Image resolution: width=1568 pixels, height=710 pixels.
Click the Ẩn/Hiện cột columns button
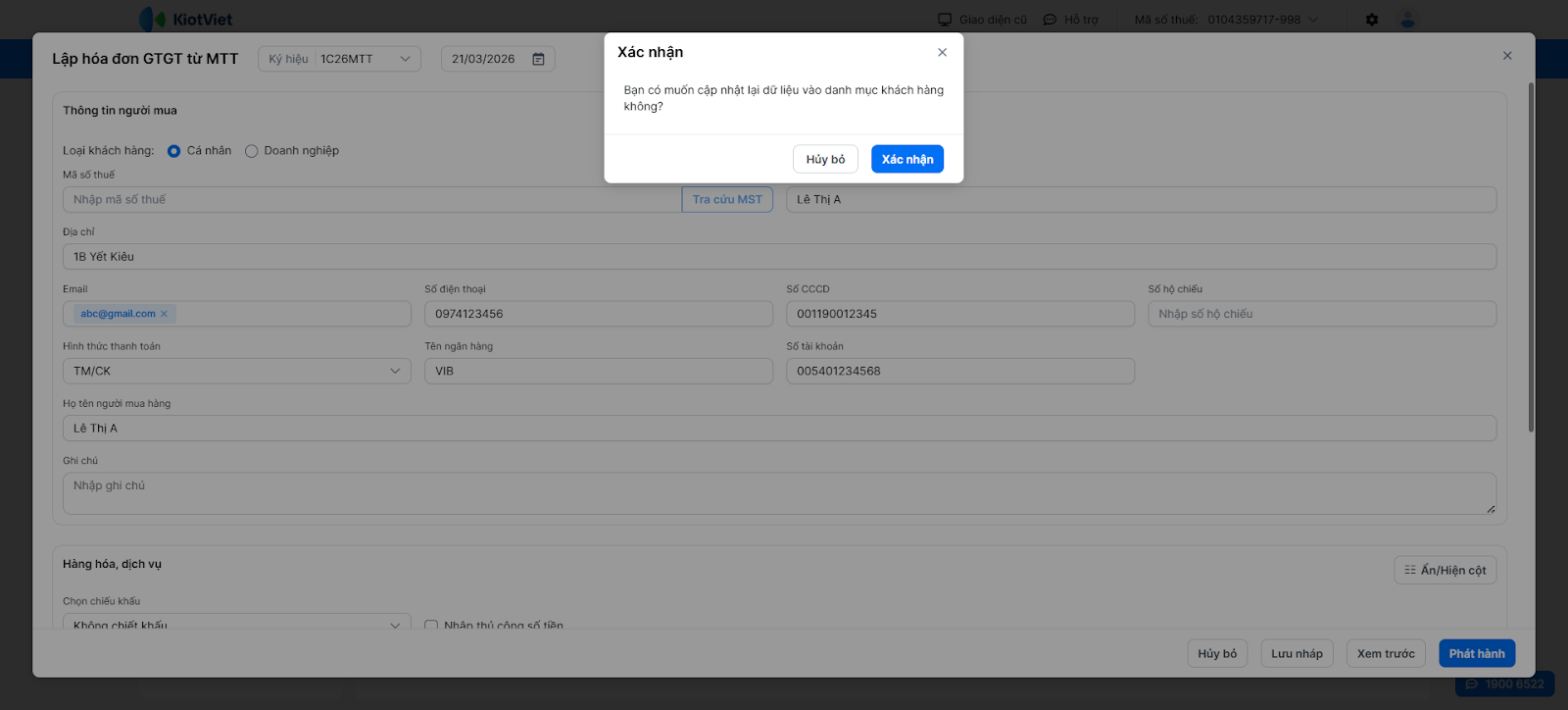click(x=1445, y=571)
